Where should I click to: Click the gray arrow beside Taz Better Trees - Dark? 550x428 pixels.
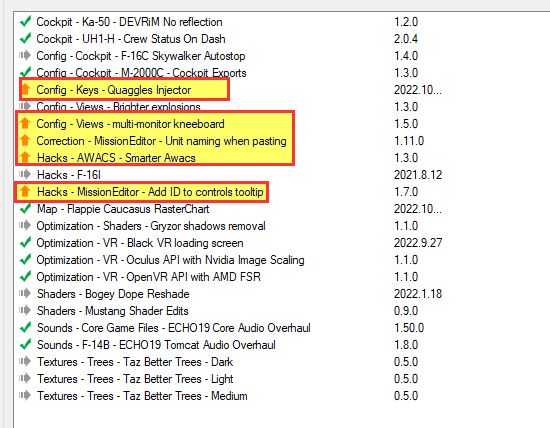25,361
